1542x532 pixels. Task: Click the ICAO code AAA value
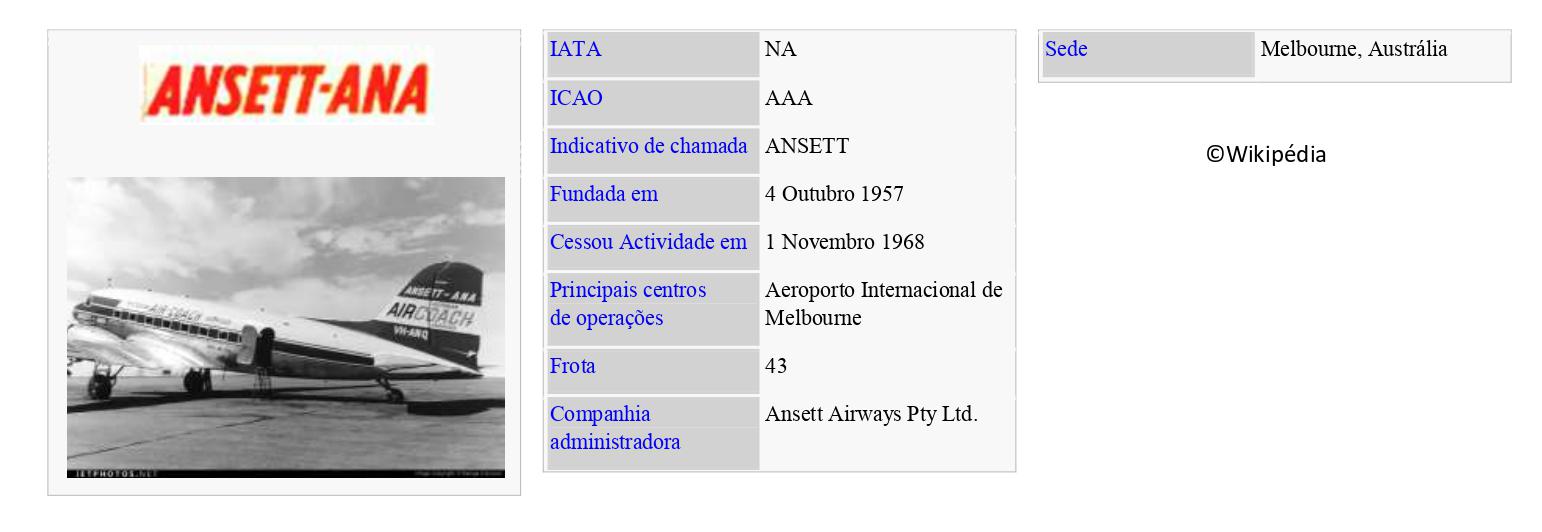789,98
